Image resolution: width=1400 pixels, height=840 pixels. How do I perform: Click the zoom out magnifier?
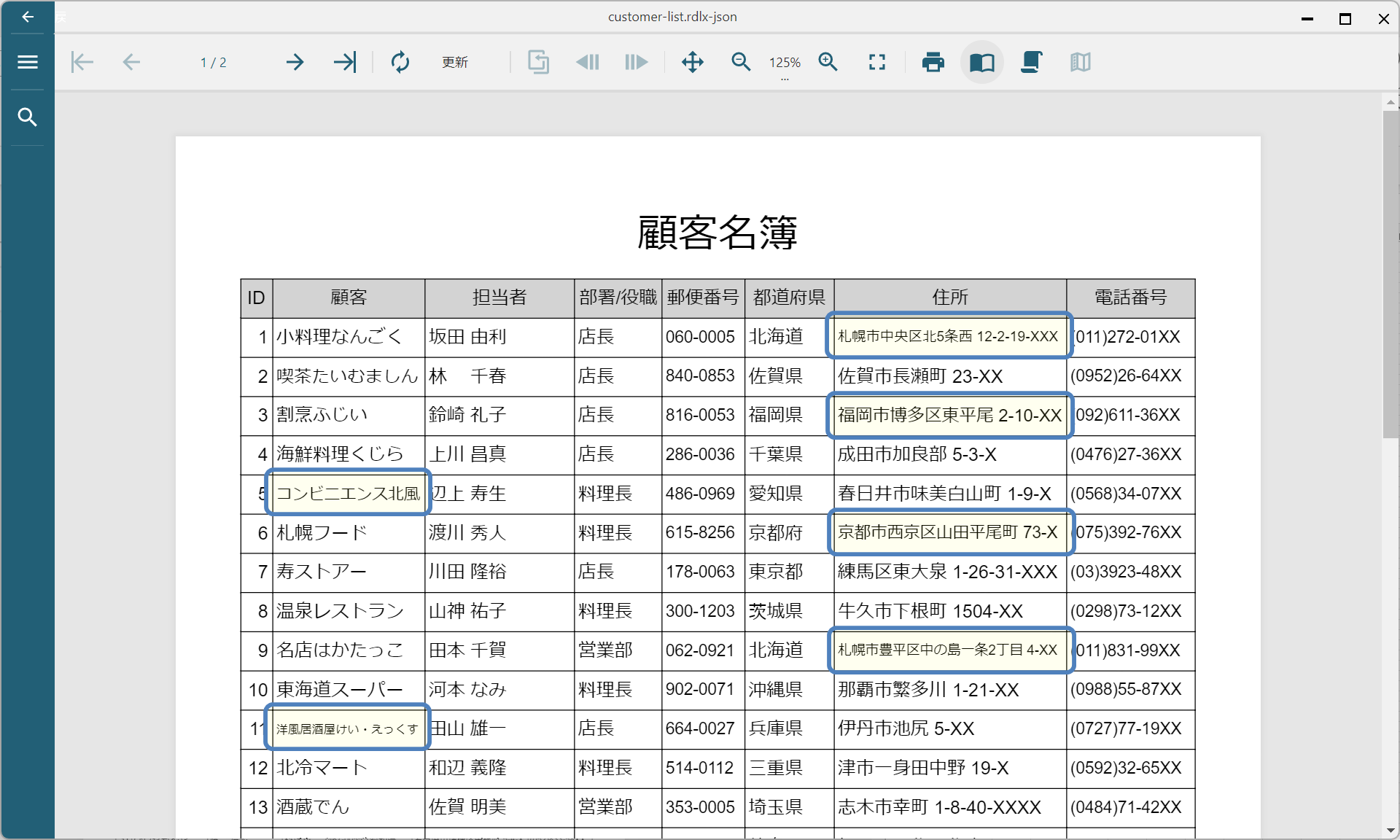tap(741, 62)
